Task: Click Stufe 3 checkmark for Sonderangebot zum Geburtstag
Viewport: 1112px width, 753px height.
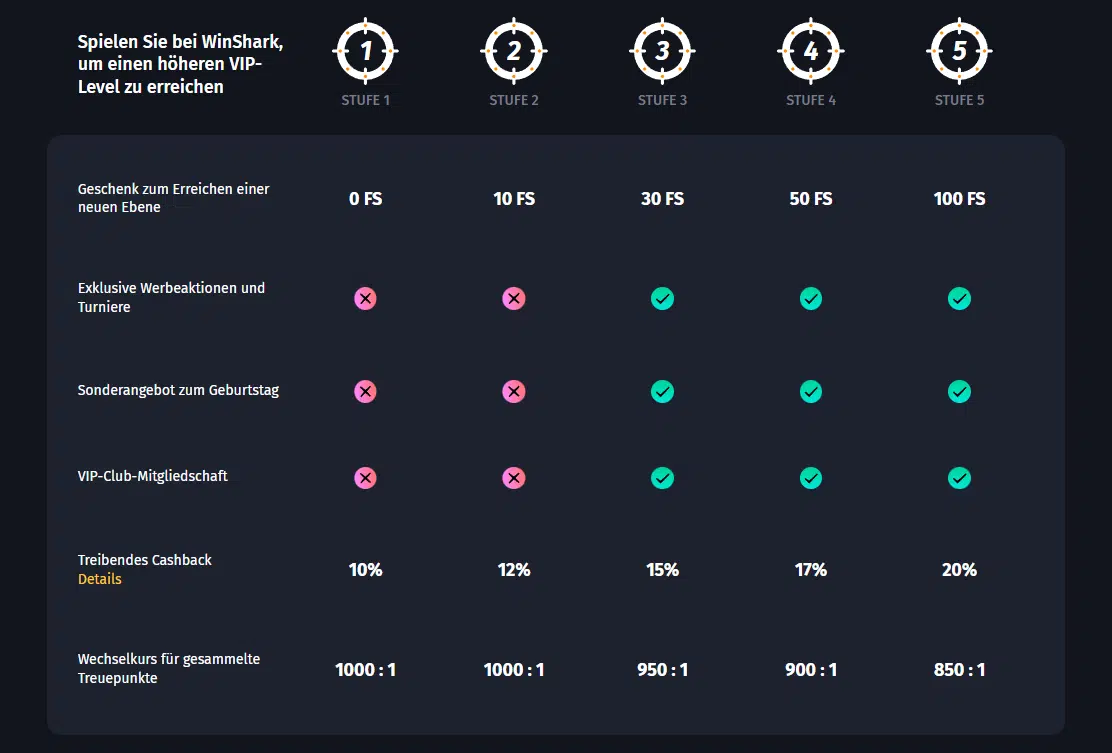Action: point(662,391)
